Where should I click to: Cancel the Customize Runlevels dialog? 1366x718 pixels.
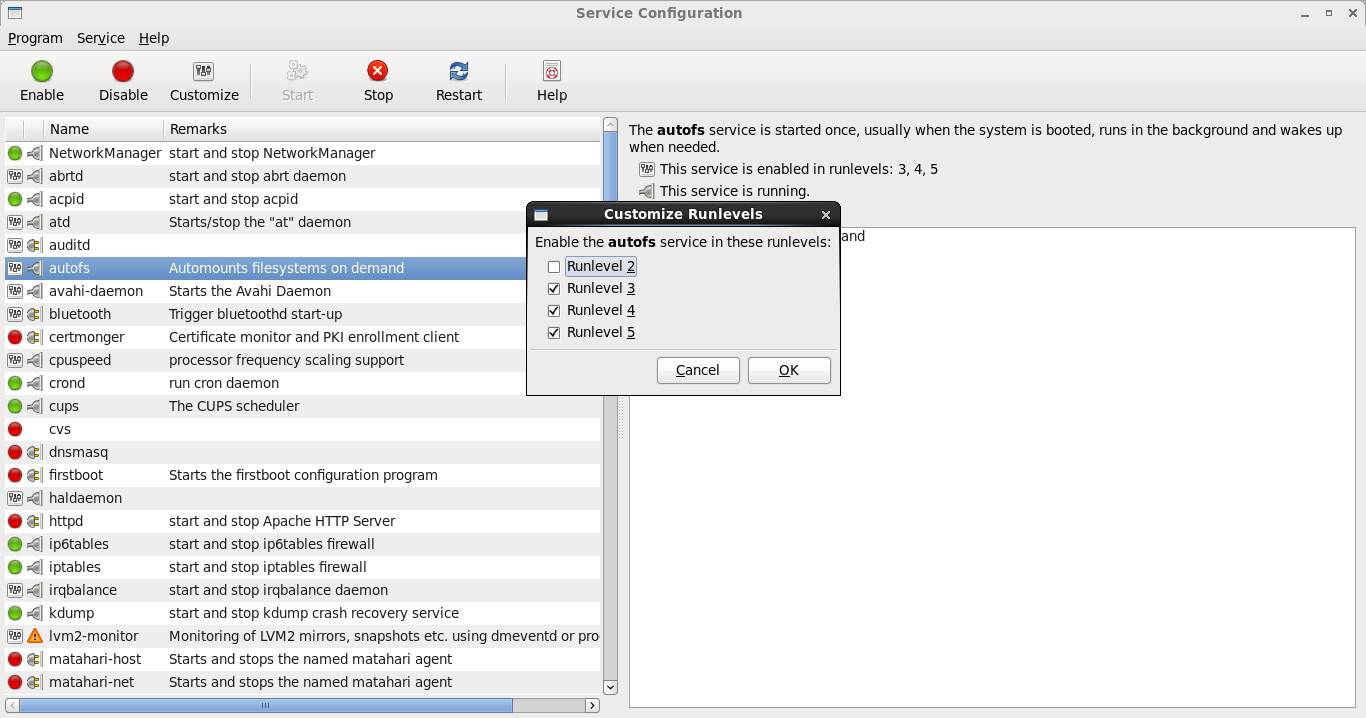[x=698, y=370]
